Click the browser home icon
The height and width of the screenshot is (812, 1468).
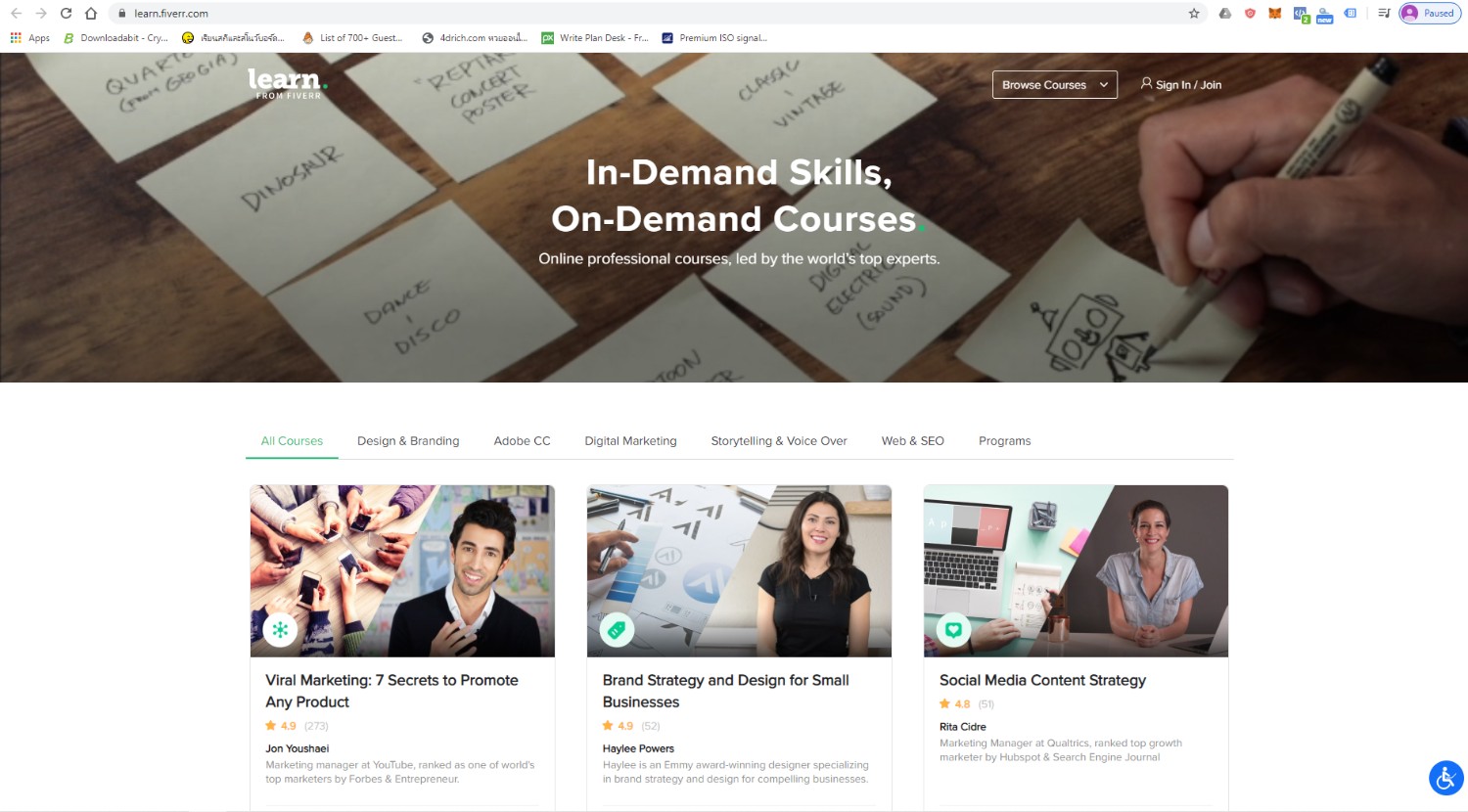91,14
